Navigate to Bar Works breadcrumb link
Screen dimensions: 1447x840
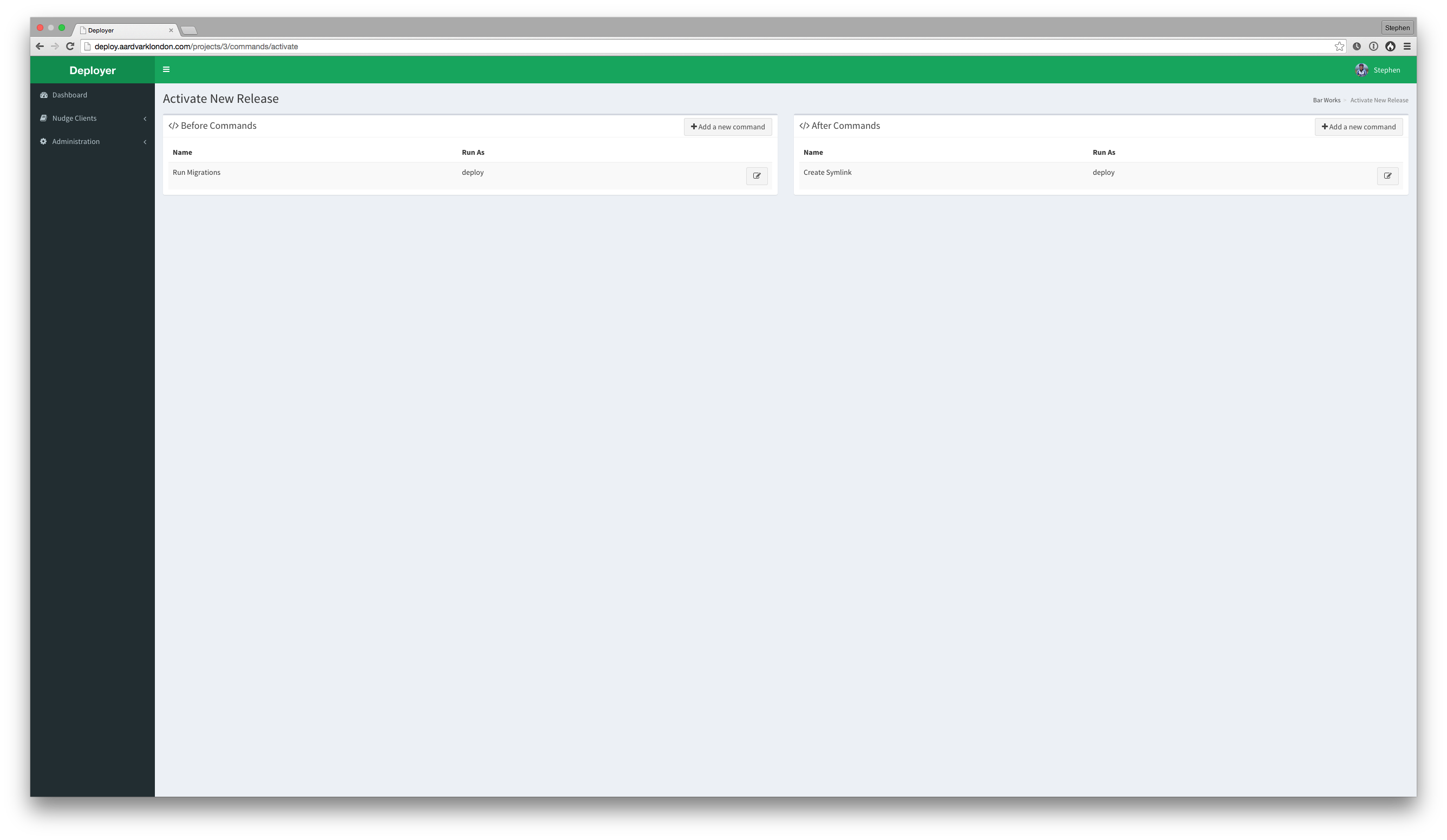(1326, 100)
